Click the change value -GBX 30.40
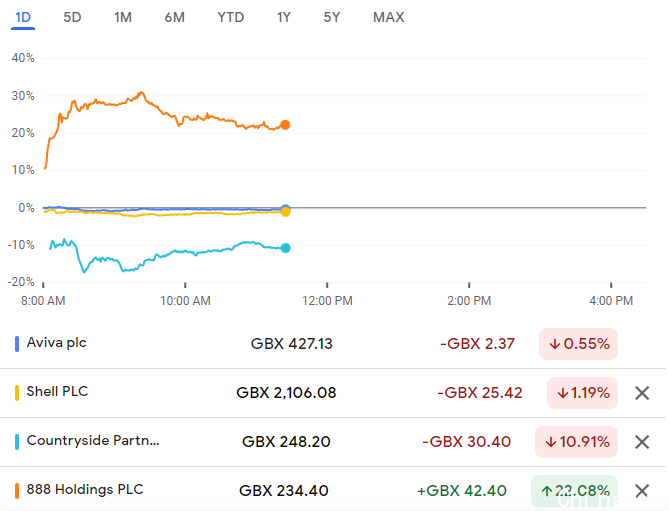 (x=466, y=442)
